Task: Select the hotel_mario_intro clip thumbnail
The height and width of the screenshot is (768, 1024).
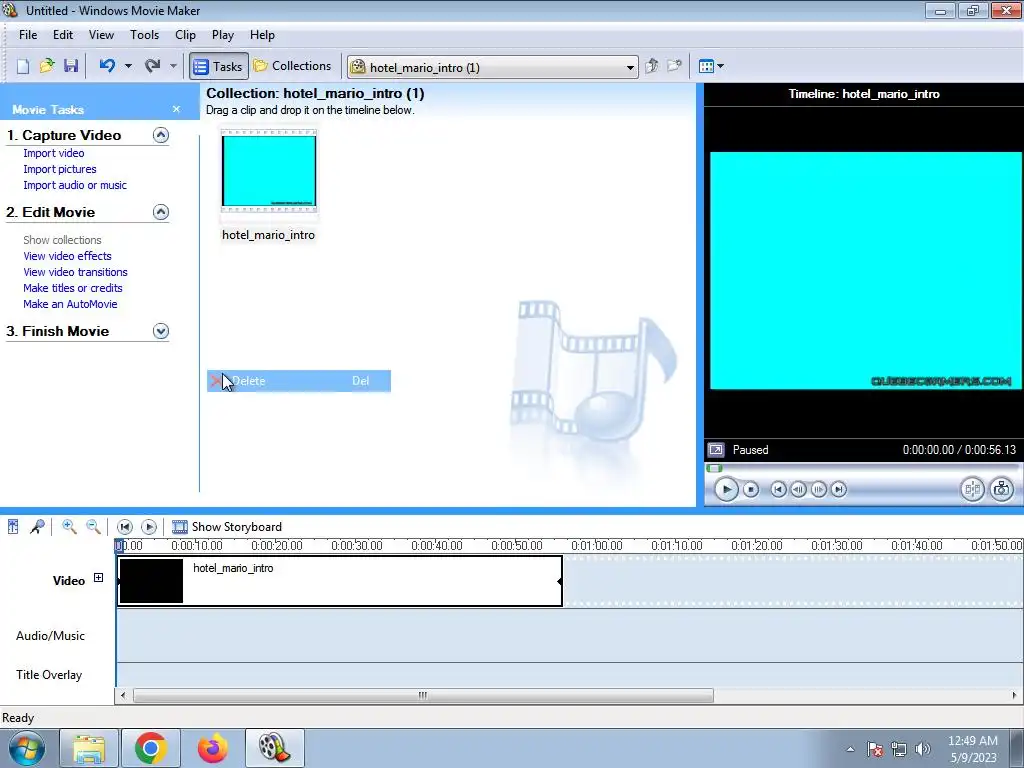Action: point(268,171)
